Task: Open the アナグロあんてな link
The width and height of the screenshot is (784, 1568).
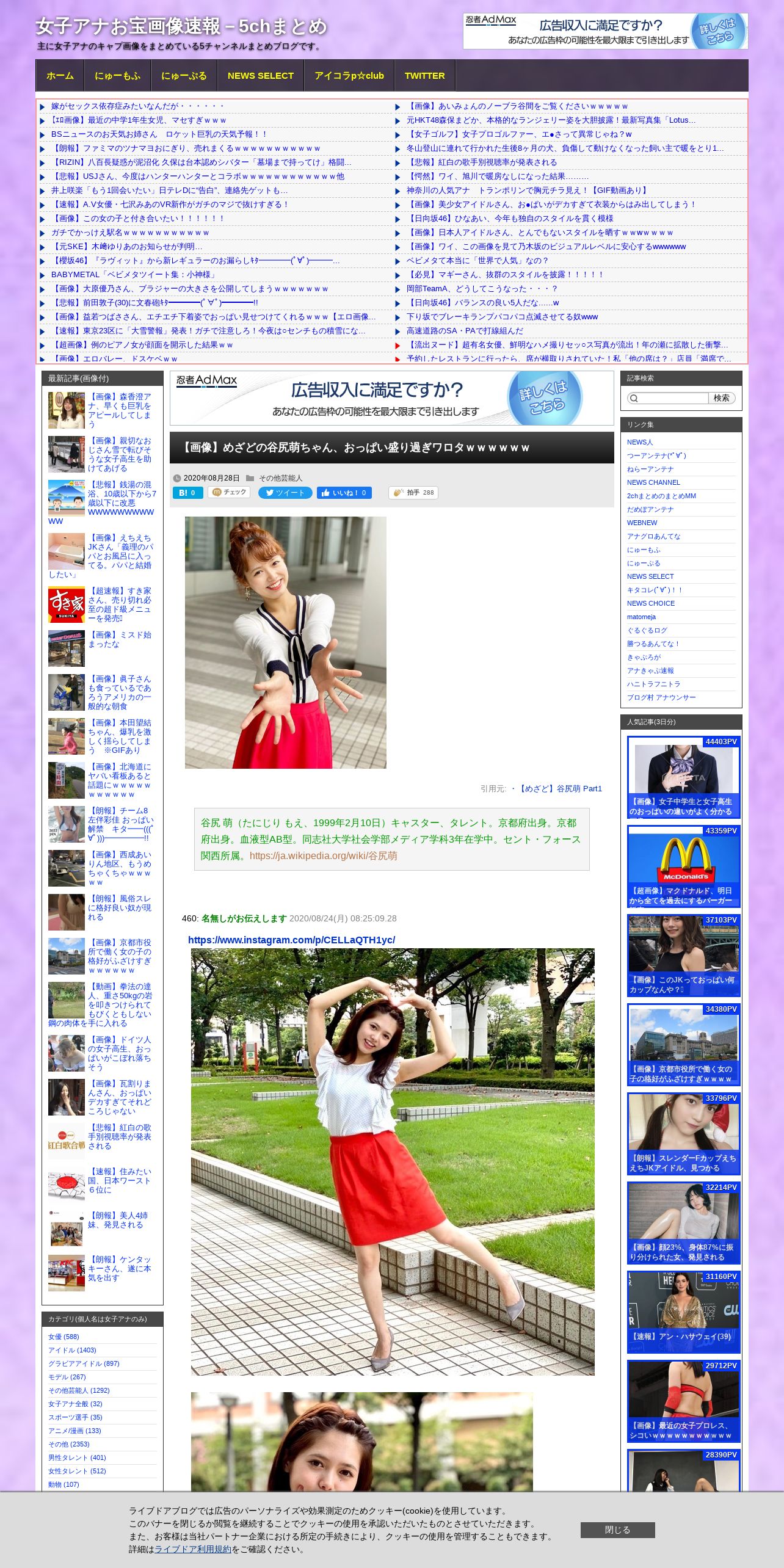Action: coord(653,536)
